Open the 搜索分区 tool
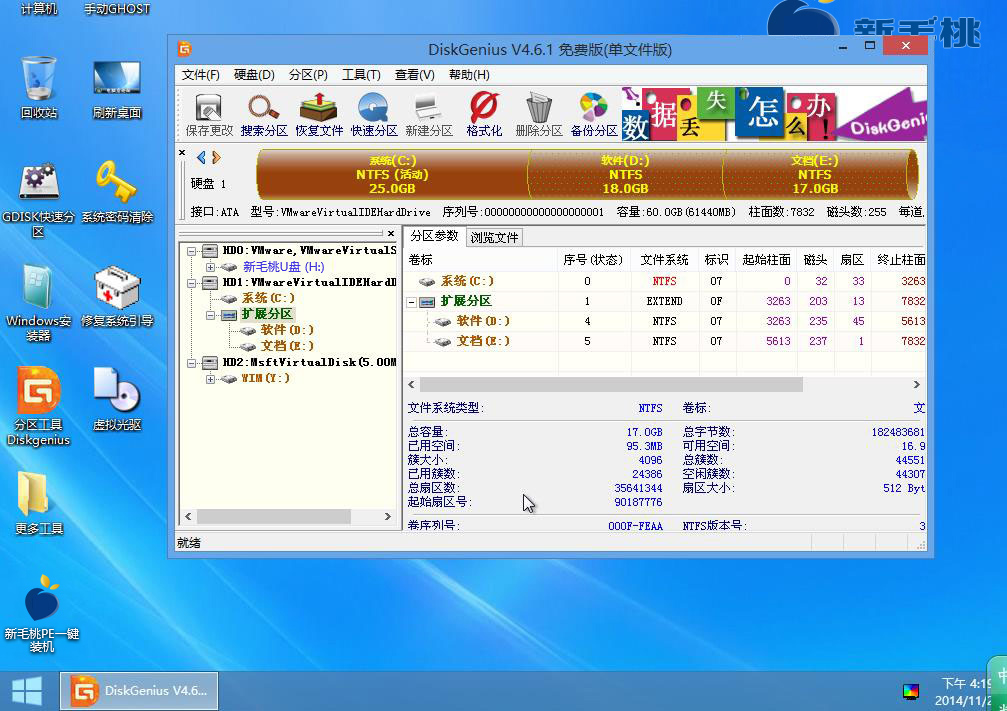The width and height of the screenshot is (1007, 711). coord(264,114)
